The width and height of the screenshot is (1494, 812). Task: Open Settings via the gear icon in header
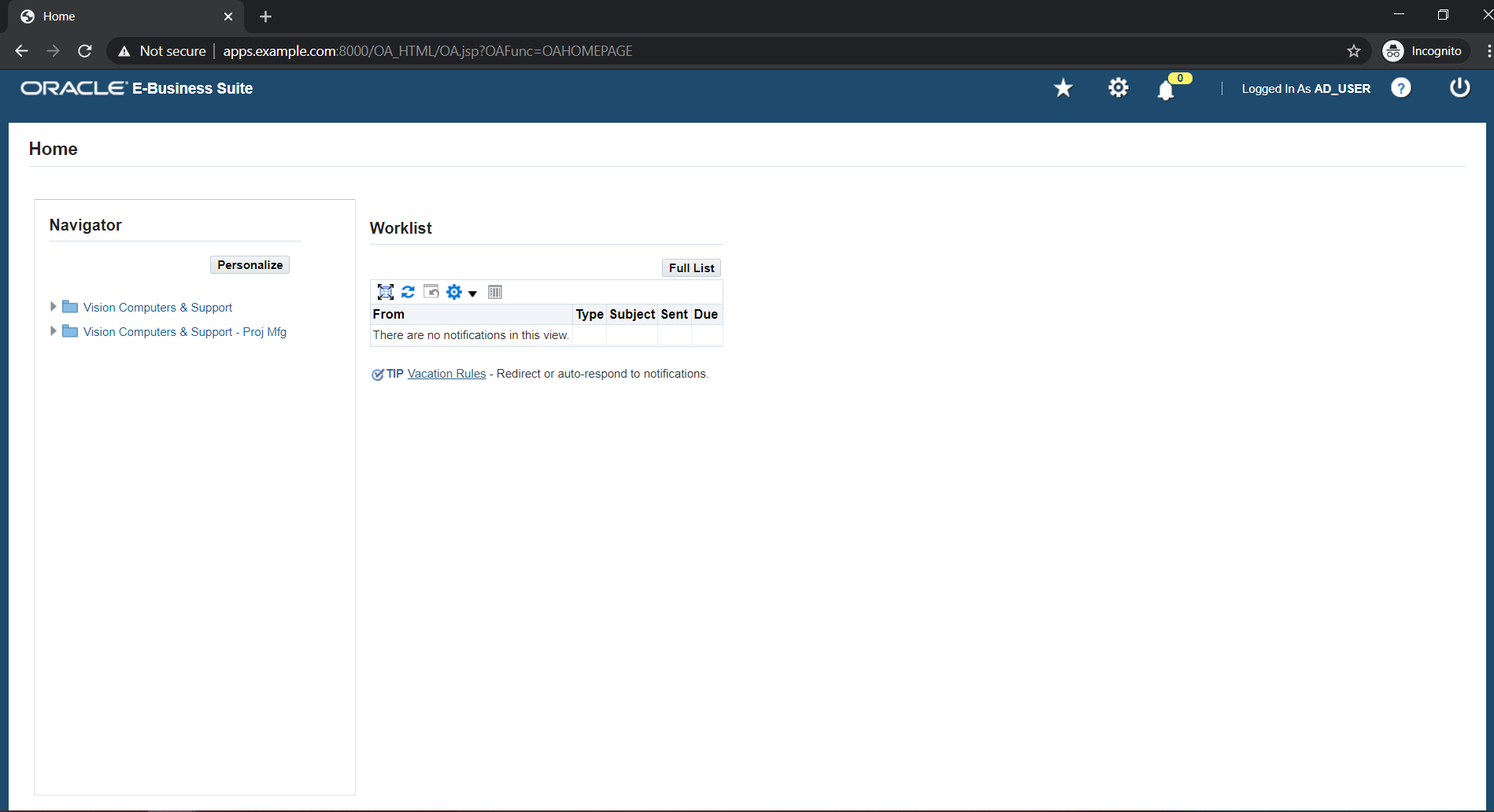click(x=1118, y=88)
